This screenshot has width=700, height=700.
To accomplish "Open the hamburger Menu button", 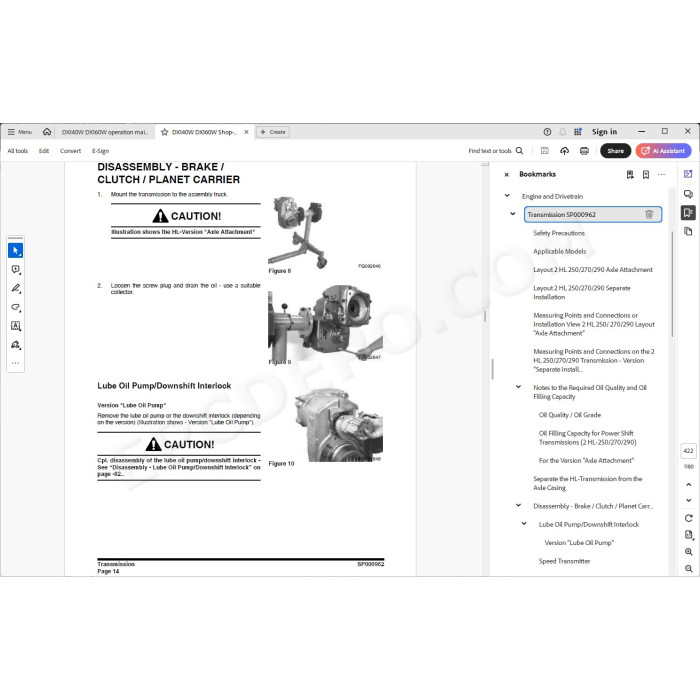I will tap(20, 132).
